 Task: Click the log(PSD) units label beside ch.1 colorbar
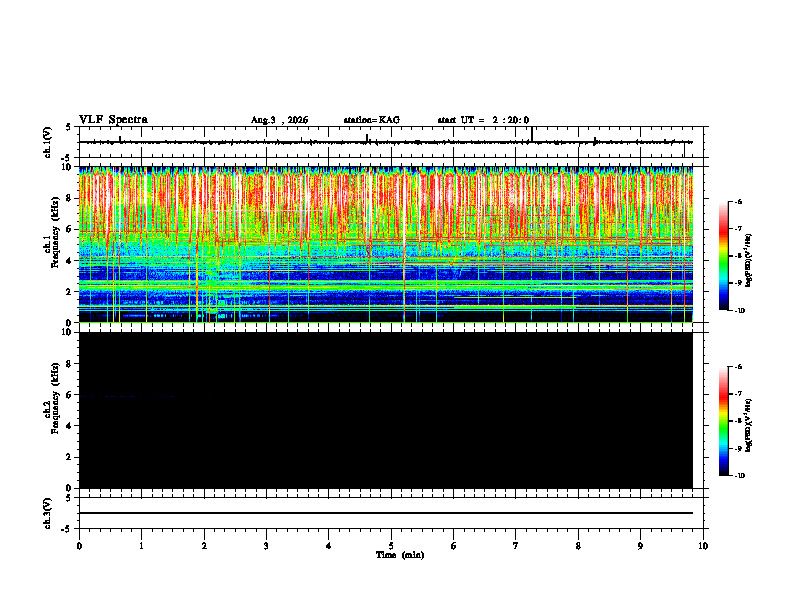749,261
